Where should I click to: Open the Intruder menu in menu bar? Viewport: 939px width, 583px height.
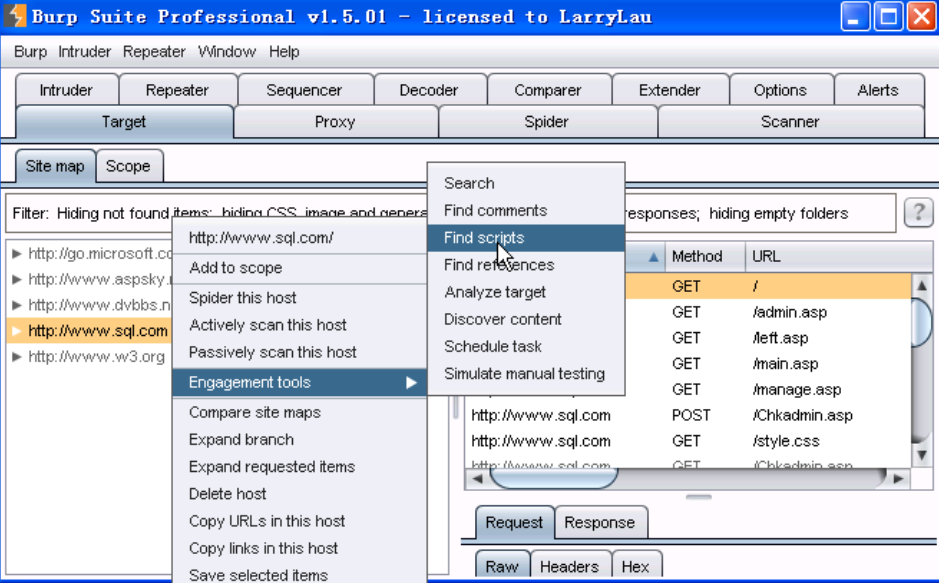pos(84,51)
